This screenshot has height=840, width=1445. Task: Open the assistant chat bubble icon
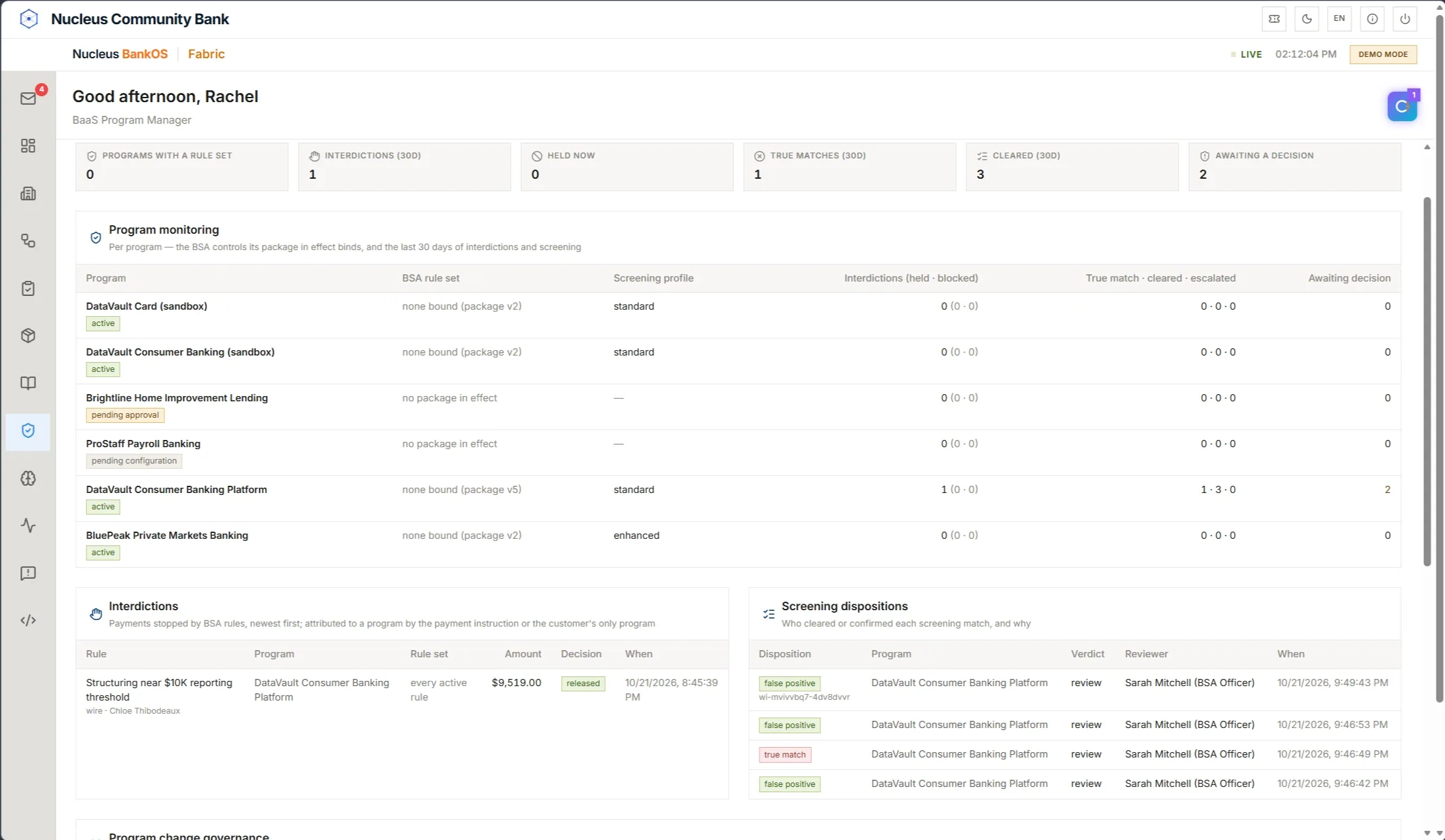[1402, 106]
